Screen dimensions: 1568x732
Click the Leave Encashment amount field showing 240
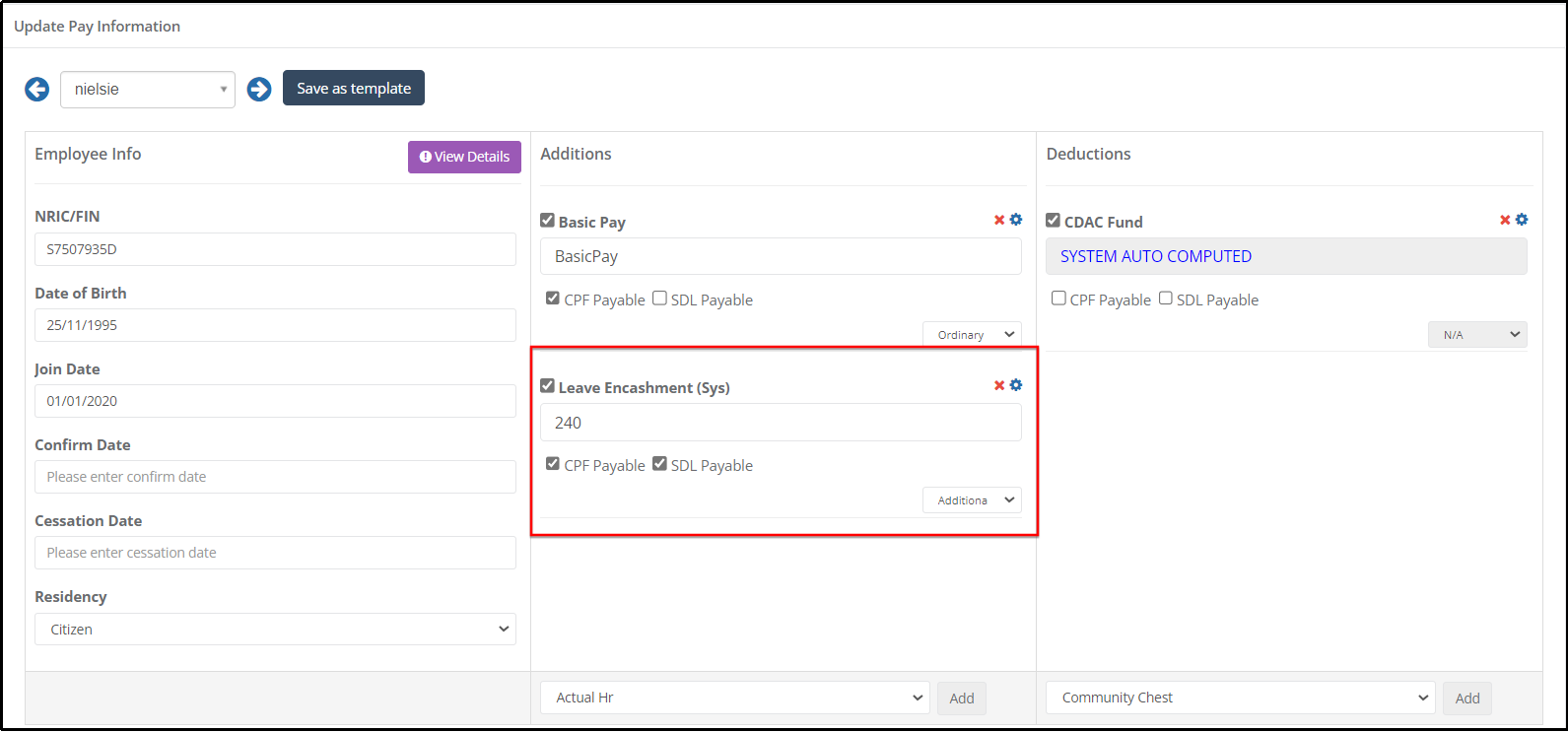(781, 423)
